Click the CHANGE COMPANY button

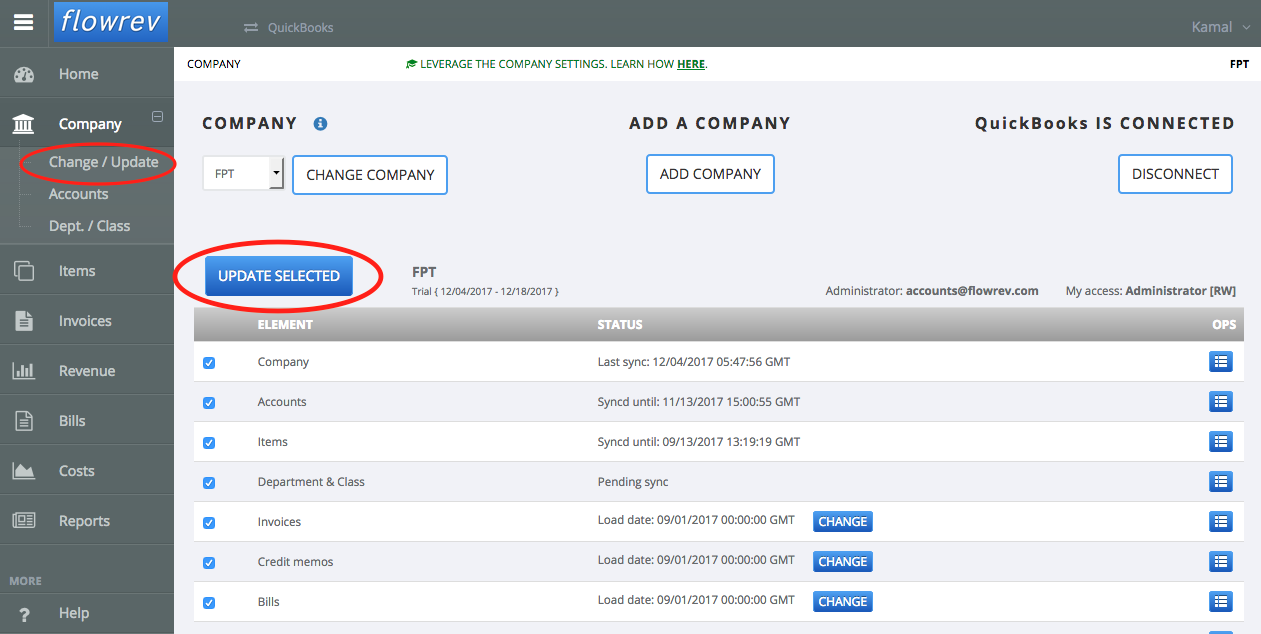(x=370, y=175)
